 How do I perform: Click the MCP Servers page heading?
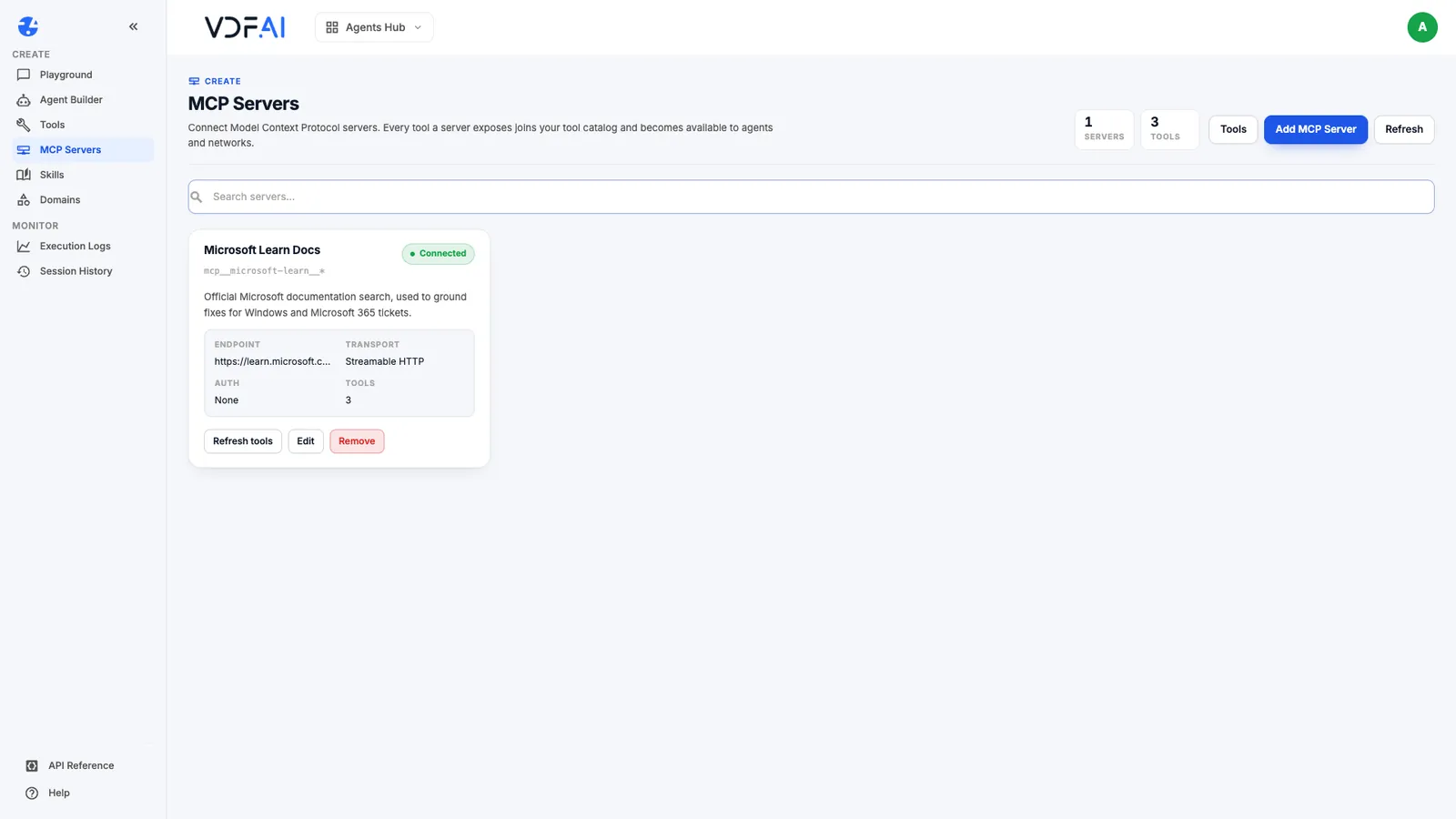coord(244,104)
